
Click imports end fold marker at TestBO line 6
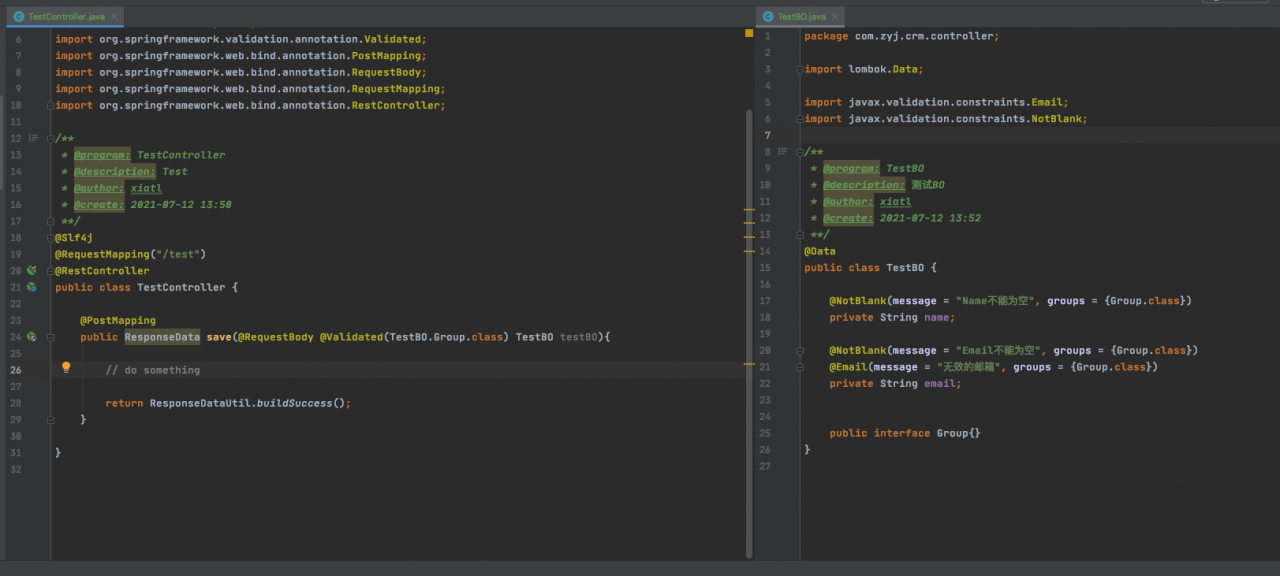800,119
